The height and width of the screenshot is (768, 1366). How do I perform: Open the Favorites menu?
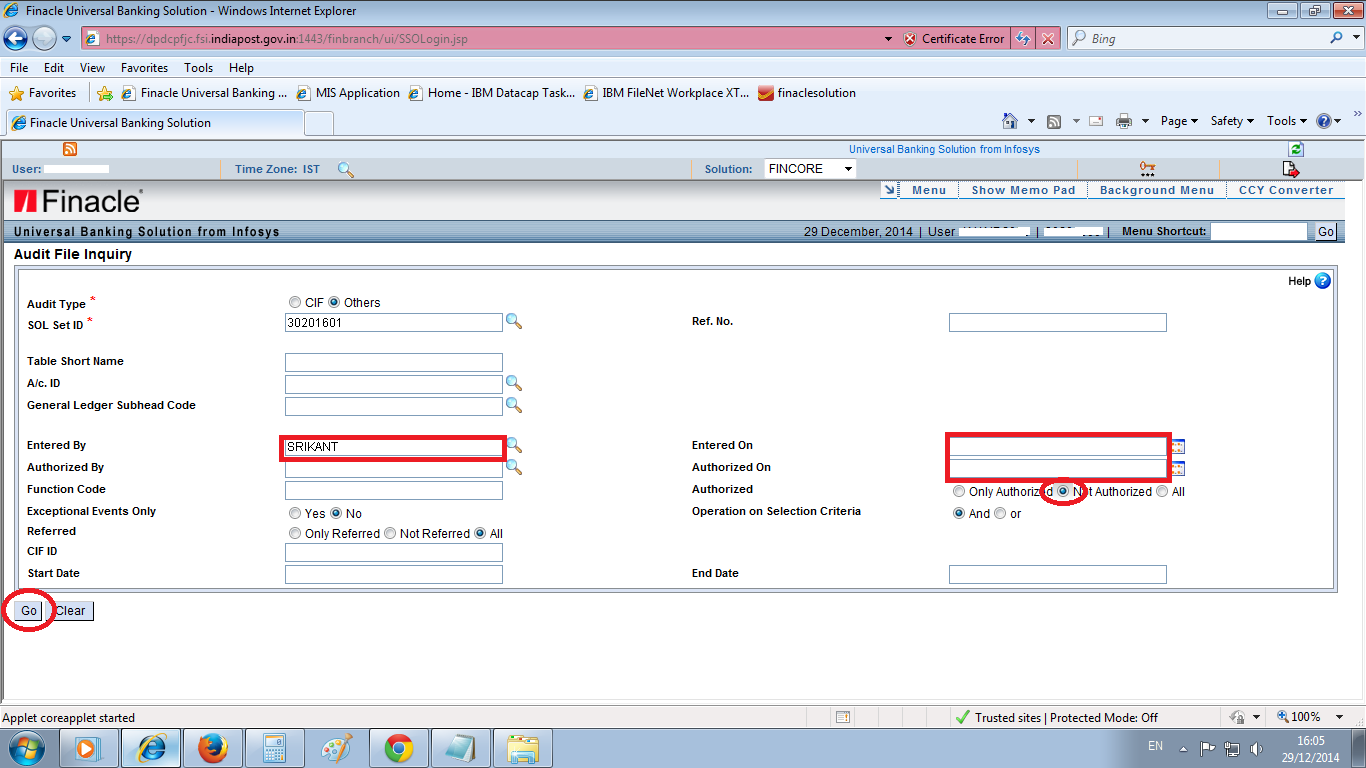pos(144,68)
